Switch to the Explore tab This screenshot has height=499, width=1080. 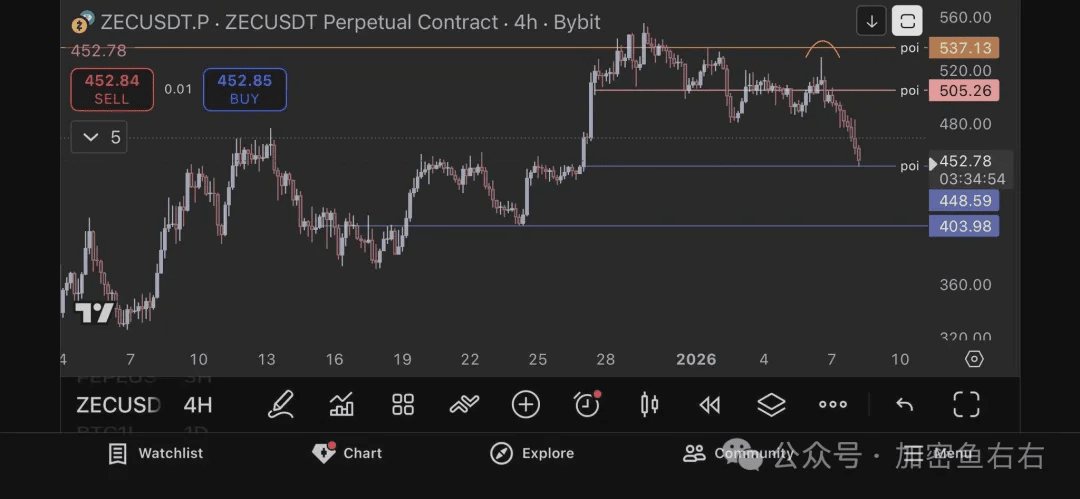point(532,453)
